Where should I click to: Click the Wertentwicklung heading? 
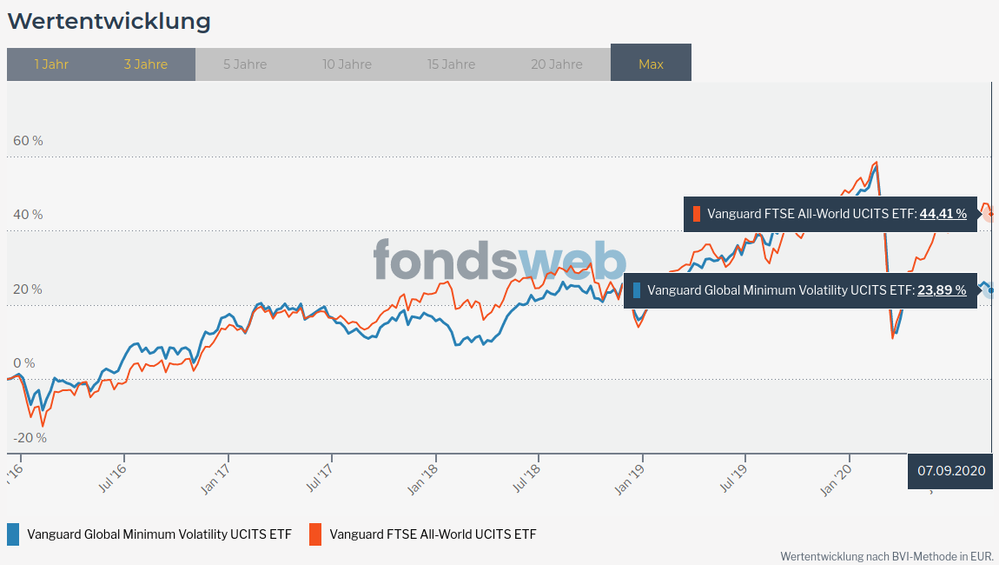point(109,20)
